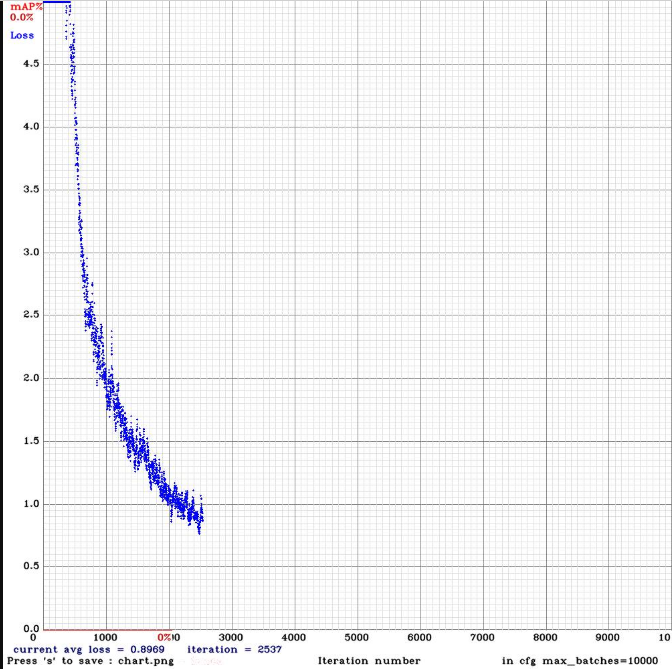Click the y-axis value '2.5'
Image resolution: width=672 pixels, height=669 pixels.
tap(31, 315)
